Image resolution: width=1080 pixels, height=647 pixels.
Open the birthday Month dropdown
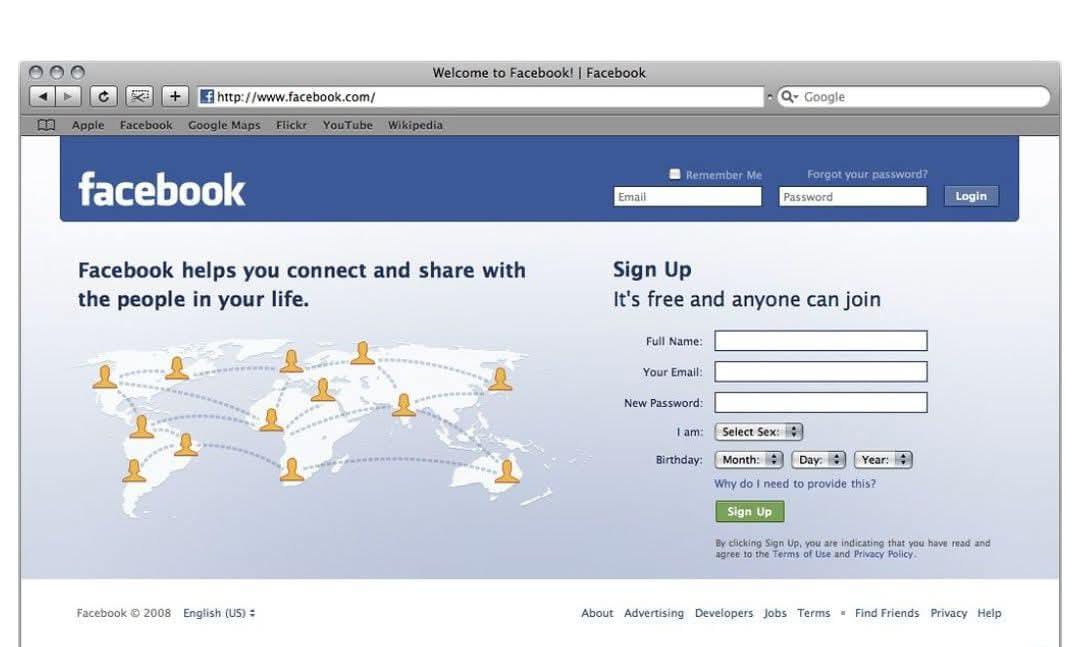(x=749, y=460)
